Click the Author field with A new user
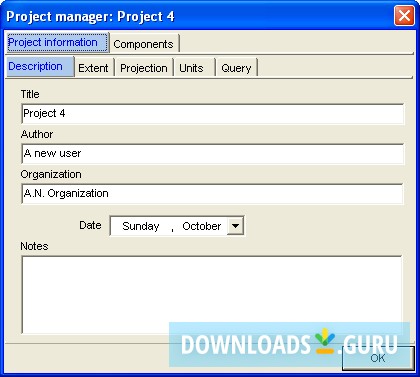The image size is (420, 377). tap(212, 154)
